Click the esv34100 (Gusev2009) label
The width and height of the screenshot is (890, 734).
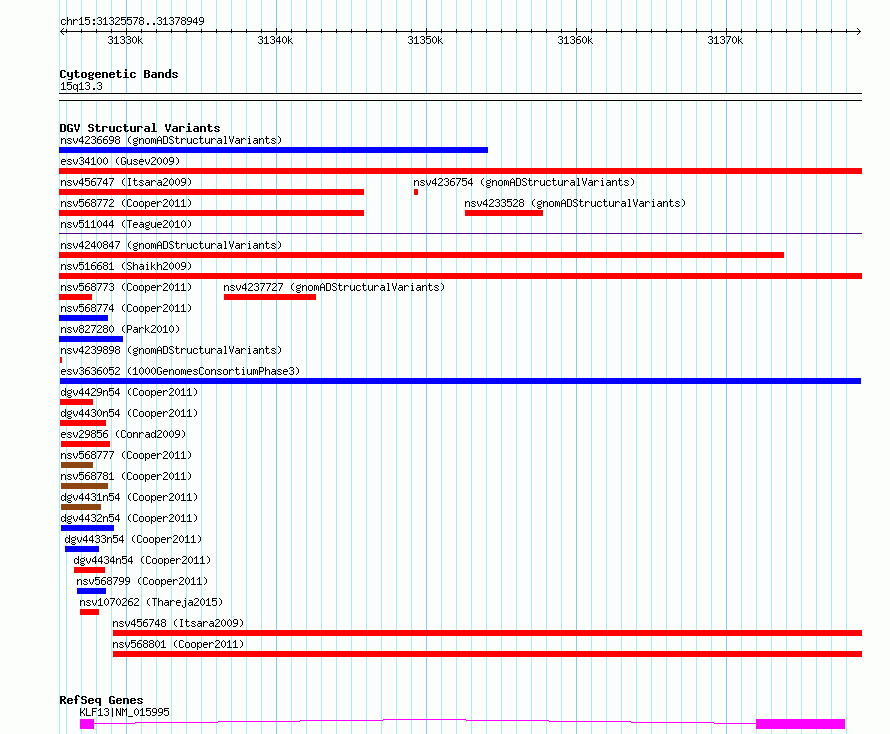tap(120, 161)
